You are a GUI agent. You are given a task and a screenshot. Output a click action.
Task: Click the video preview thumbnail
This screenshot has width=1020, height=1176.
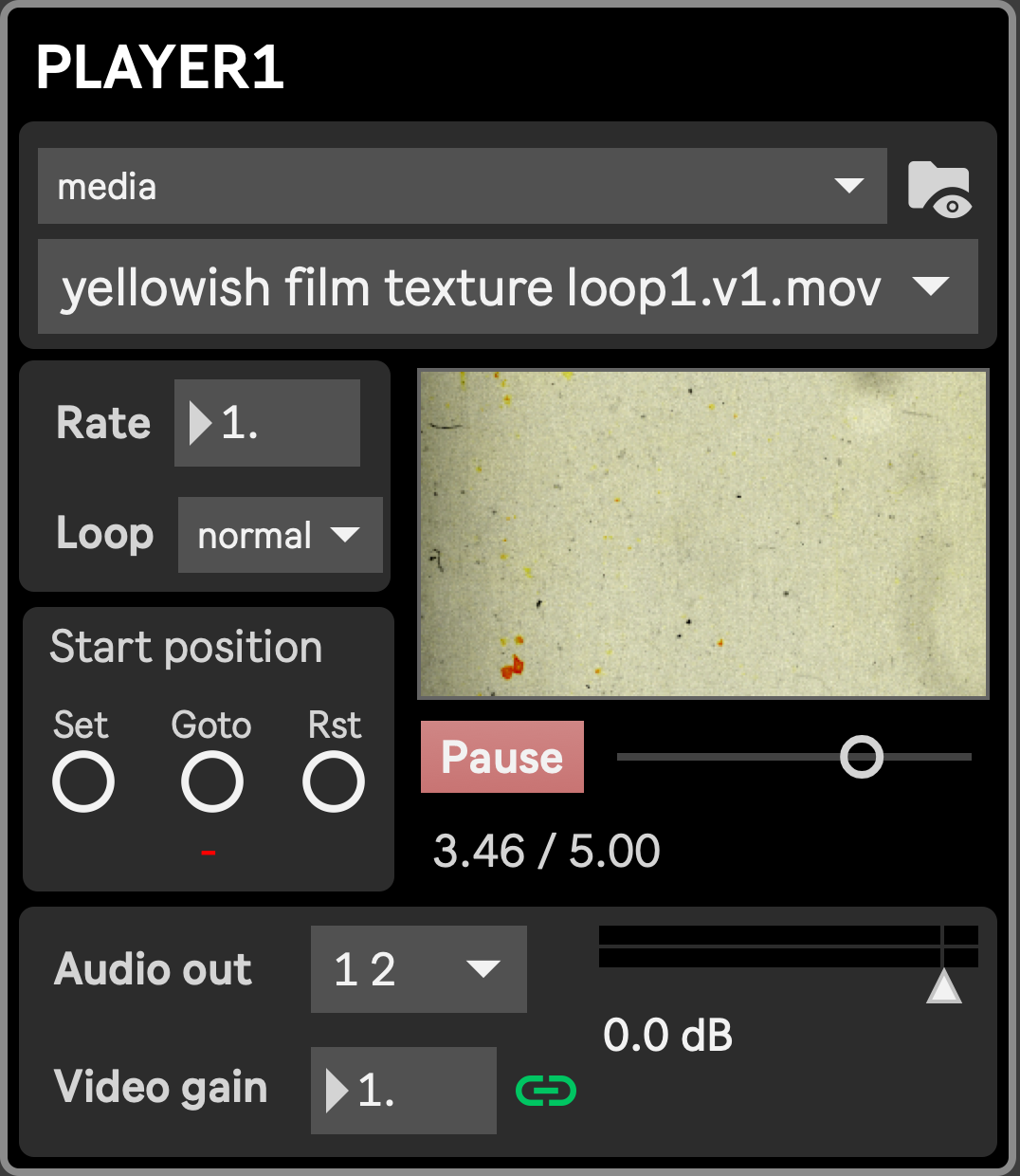(x=703, y=534)
